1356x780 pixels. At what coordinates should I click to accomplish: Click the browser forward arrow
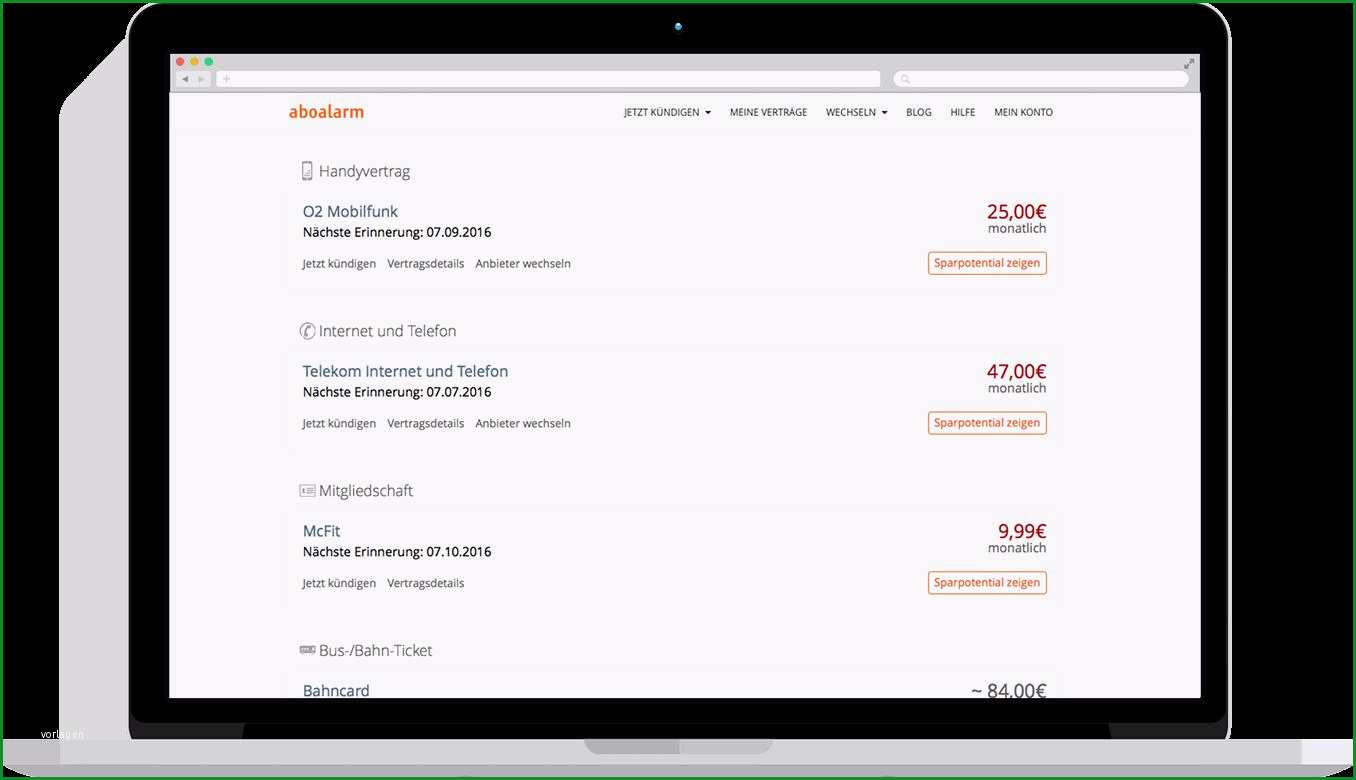(201, 79)
